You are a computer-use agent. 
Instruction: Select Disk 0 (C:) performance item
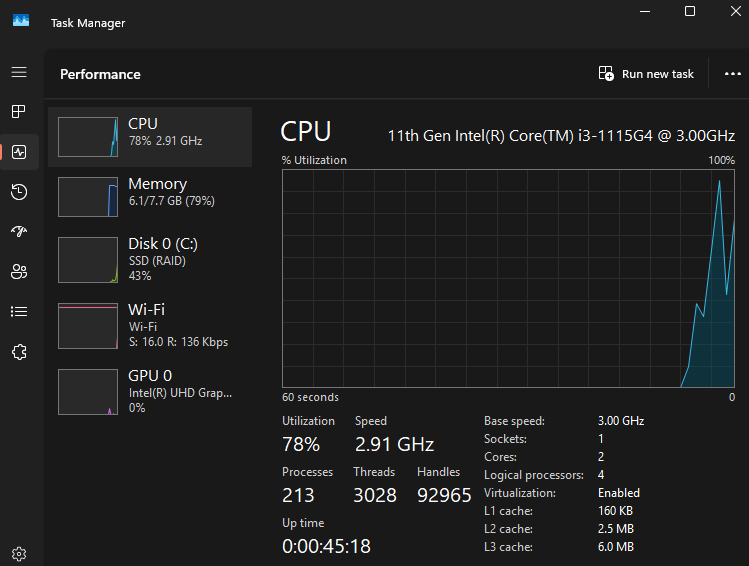coord(150,259)
